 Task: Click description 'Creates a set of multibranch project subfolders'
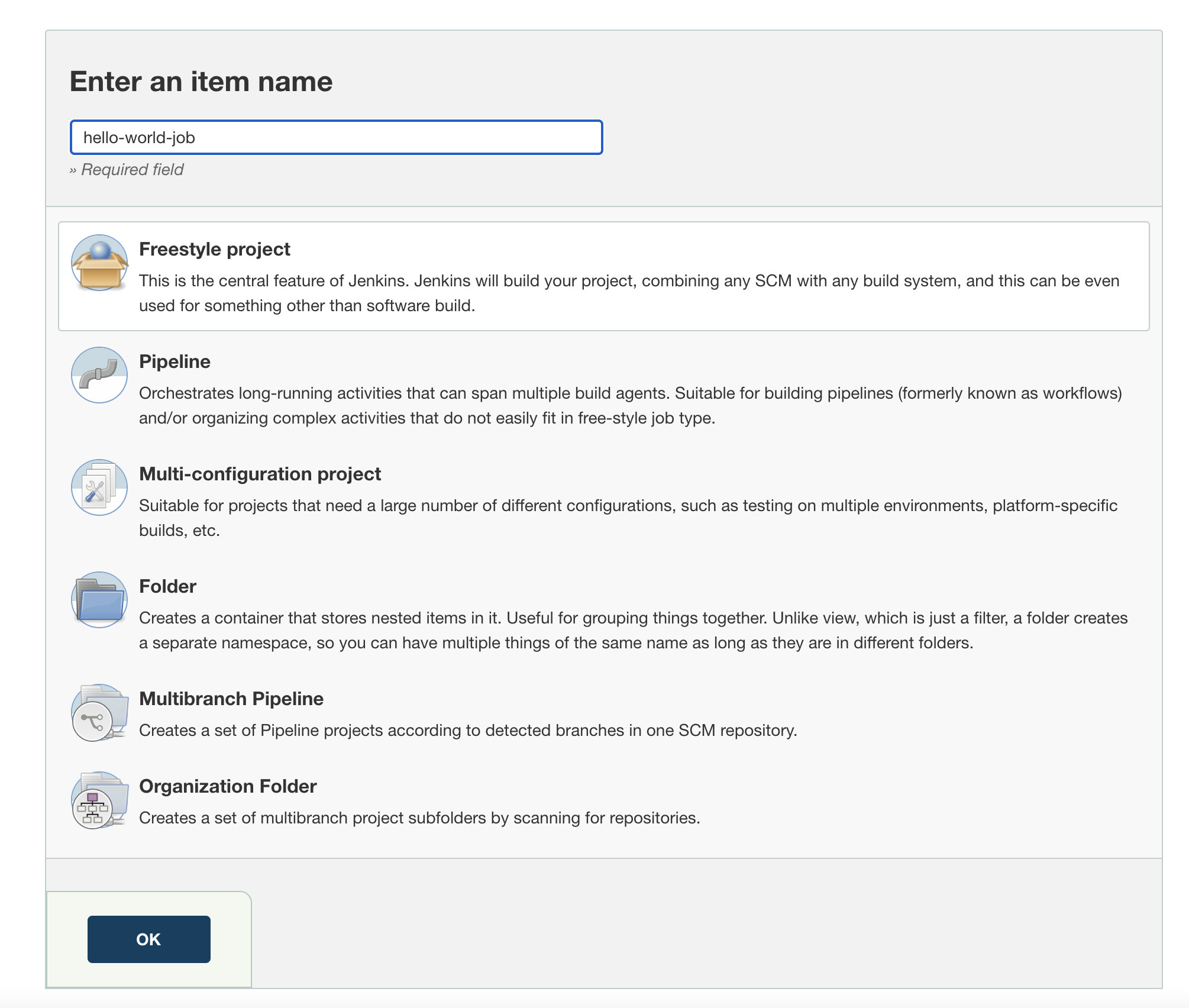(x=419, y=818)
